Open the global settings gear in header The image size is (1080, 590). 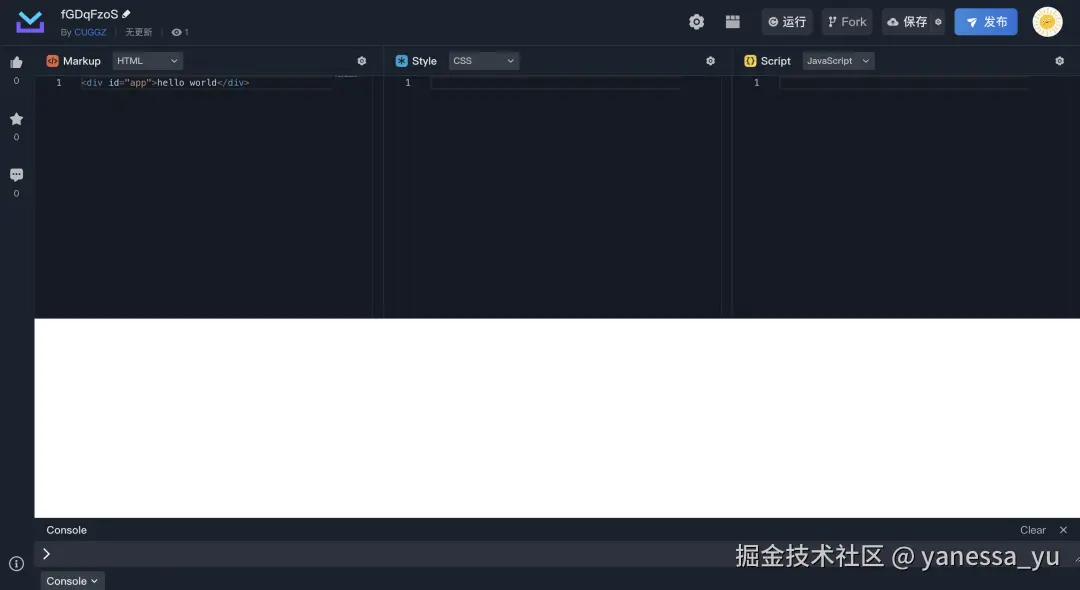(x=696, y=21)
